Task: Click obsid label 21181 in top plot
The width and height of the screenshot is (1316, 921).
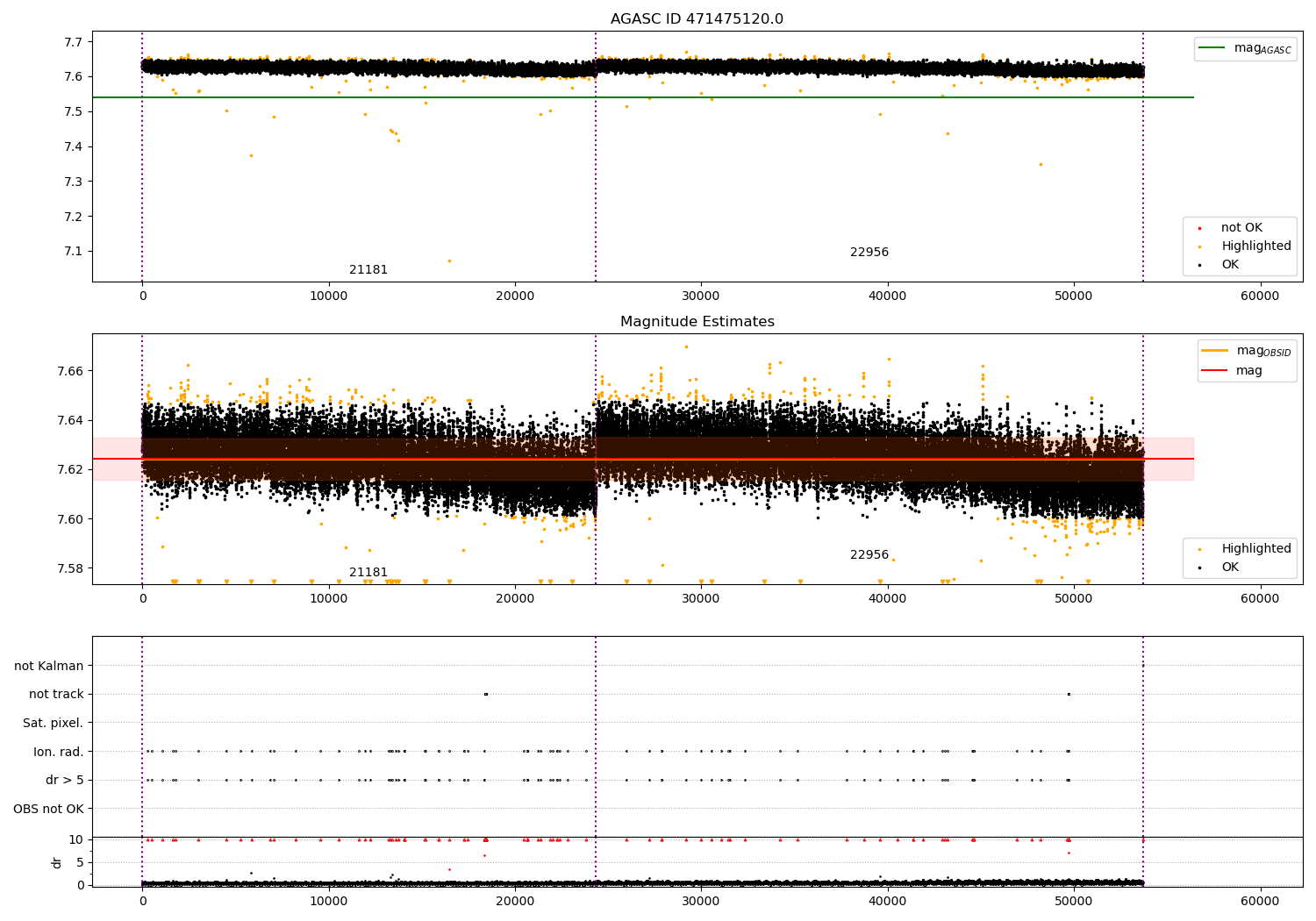Action: [368, 270]
